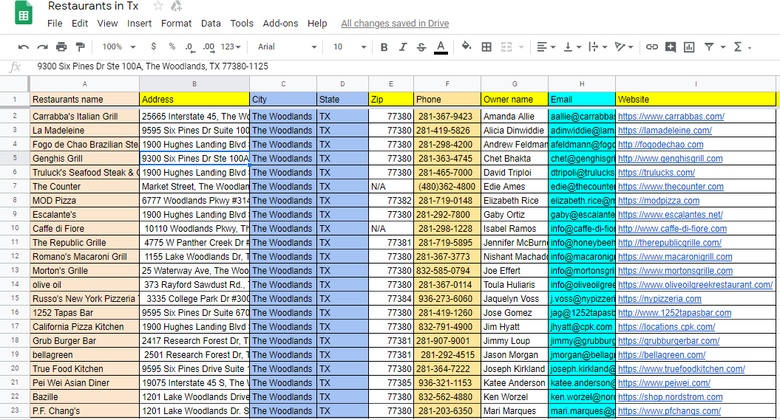780x420 pixels.
Task: Toggle italic text style
Action: (403, 47)
